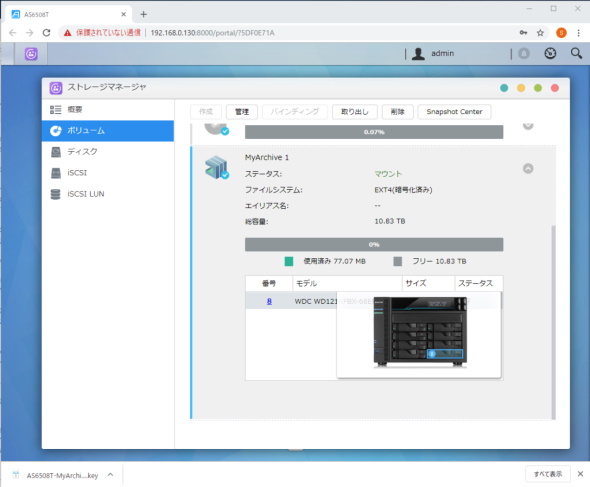590x487 pixels.
Task: Click the volume list vertical scrollbar
Action: coord(553,322)
